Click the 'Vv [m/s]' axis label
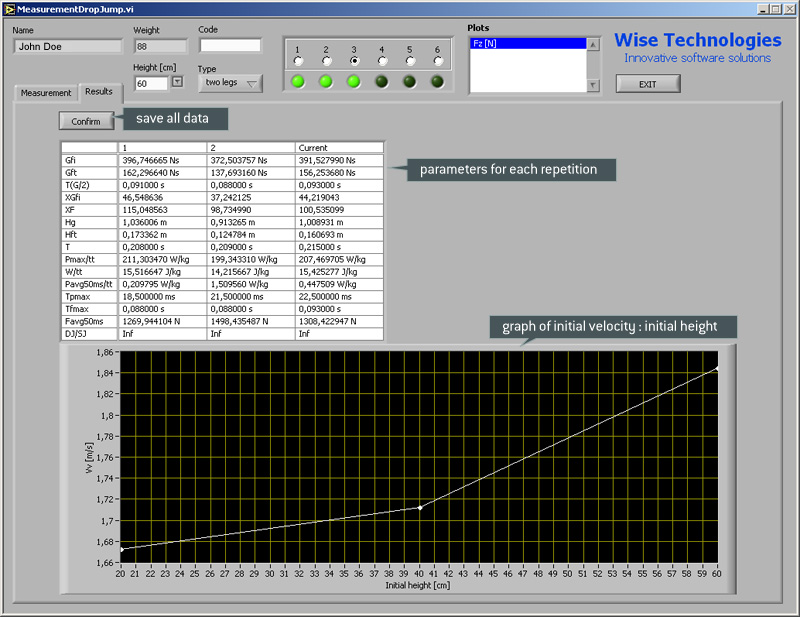Viewport: 800px width, 617px height. click(x=89, y=458)
